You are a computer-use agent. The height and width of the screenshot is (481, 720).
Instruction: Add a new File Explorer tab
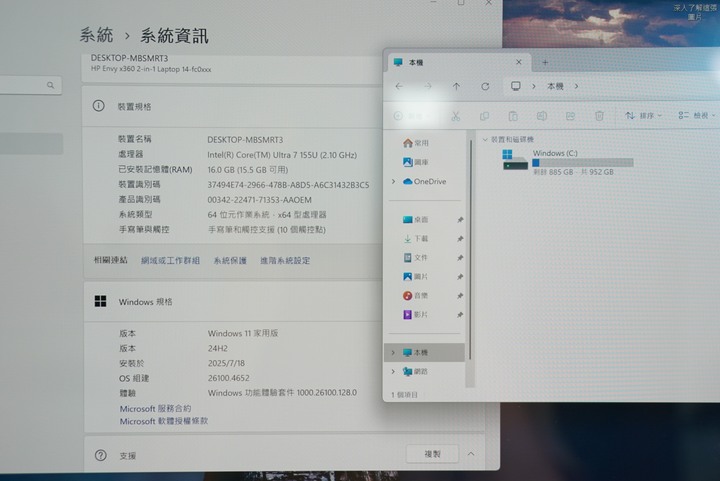[545, 62]
